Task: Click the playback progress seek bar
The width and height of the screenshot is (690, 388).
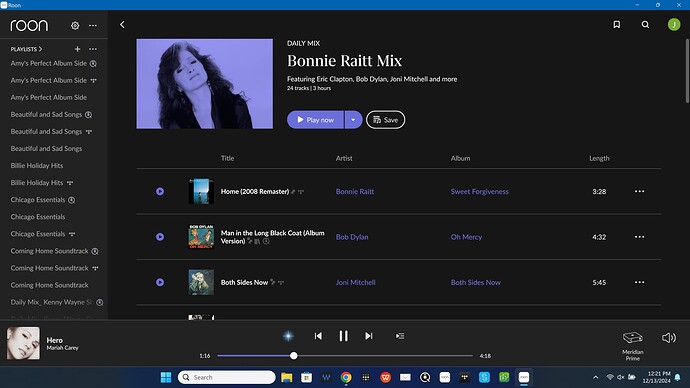Action: [x=345, y=355]
